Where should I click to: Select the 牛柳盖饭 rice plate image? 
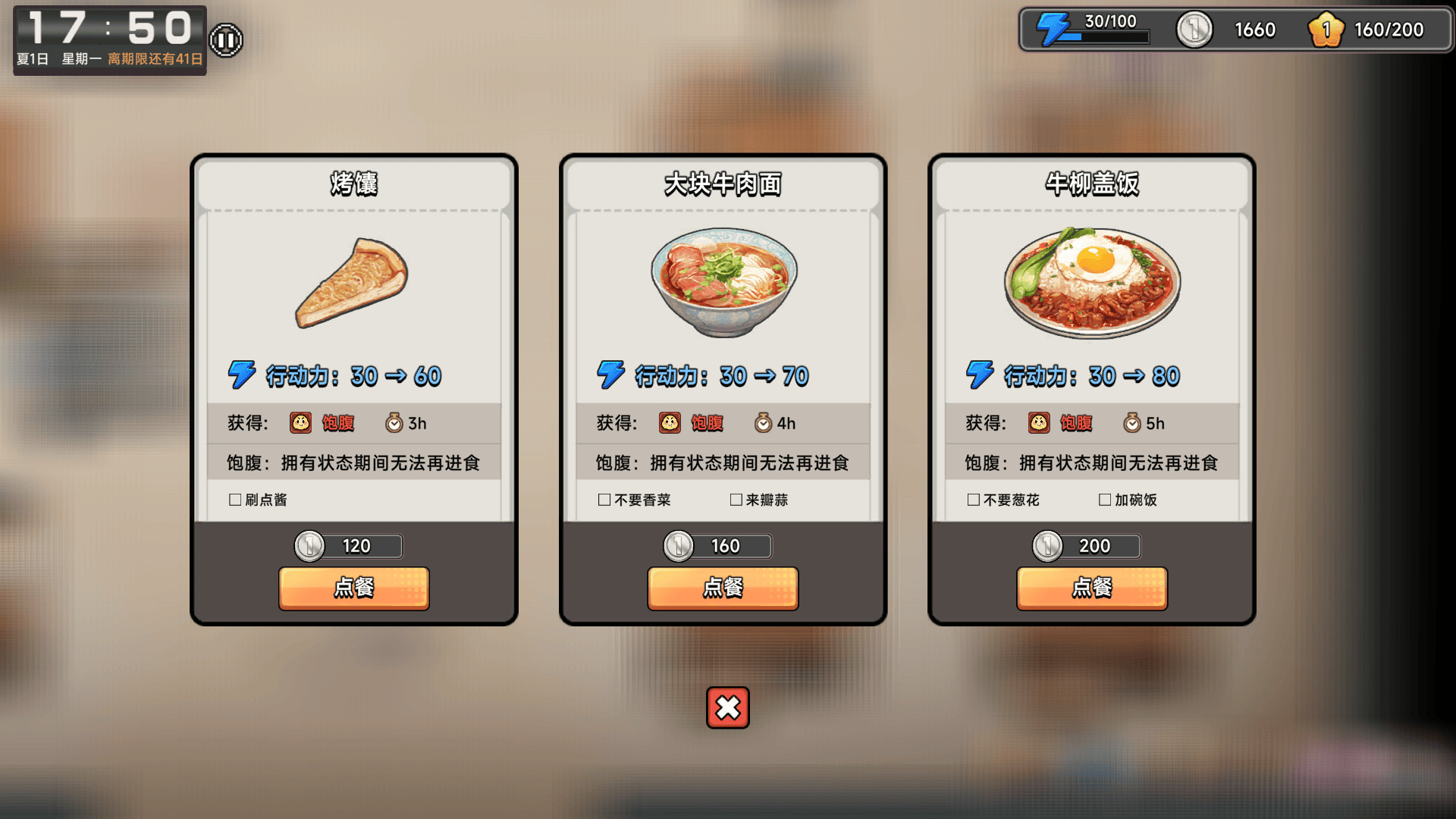1093,282
